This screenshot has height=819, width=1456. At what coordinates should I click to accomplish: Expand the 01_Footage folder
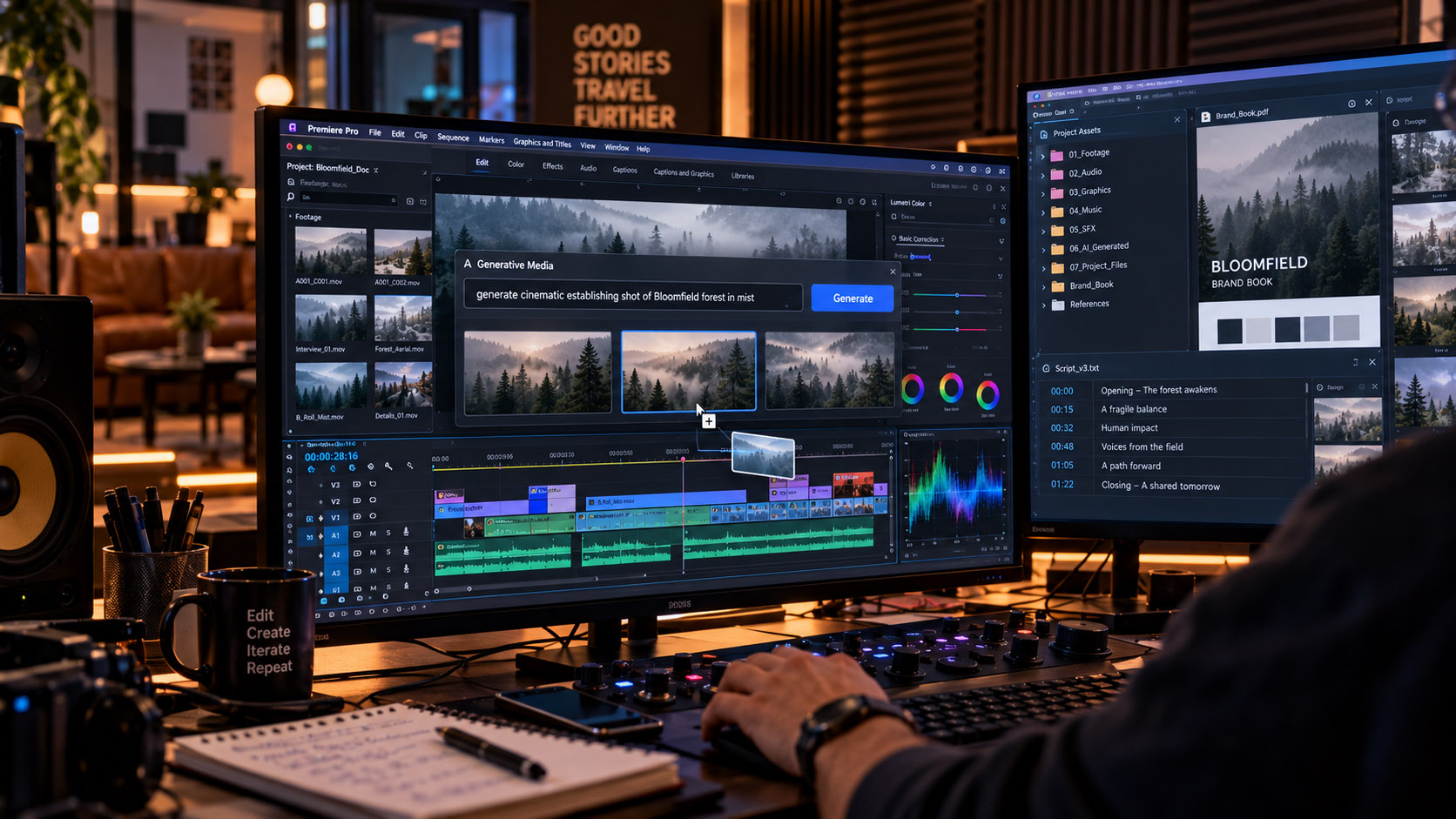pos(1042,156)
